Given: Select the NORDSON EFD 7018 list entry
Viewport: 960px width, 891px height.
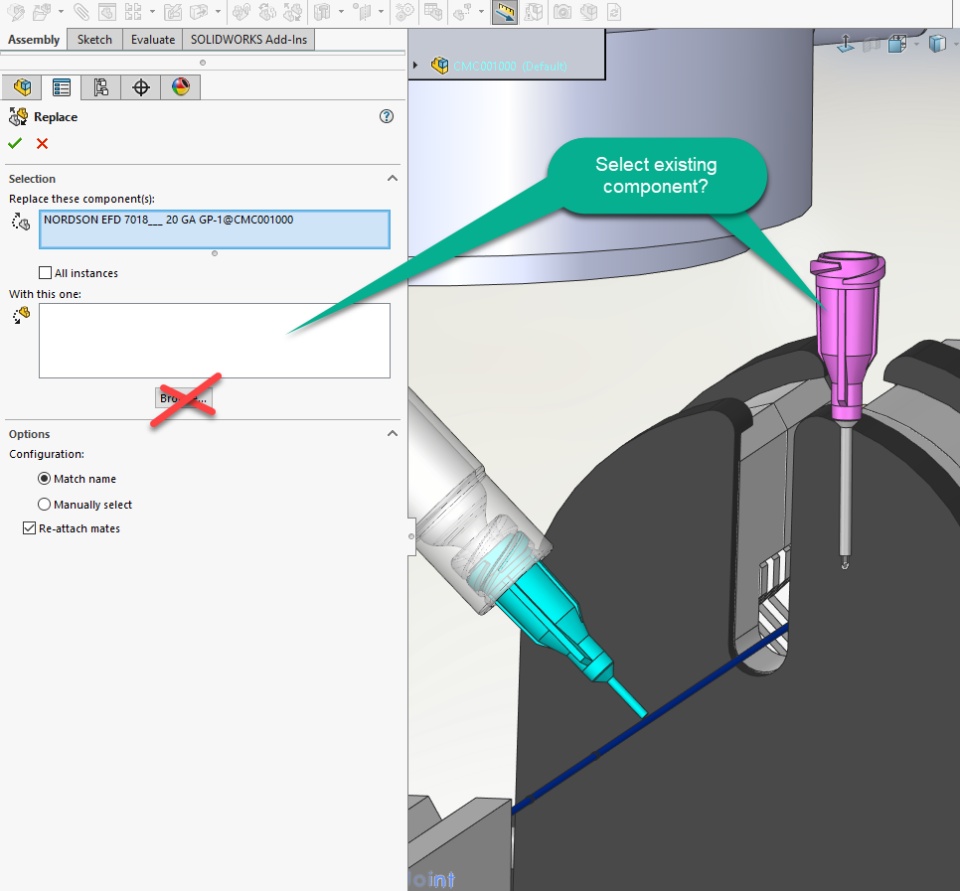Looking at the screenshot, I should (168, 220).
